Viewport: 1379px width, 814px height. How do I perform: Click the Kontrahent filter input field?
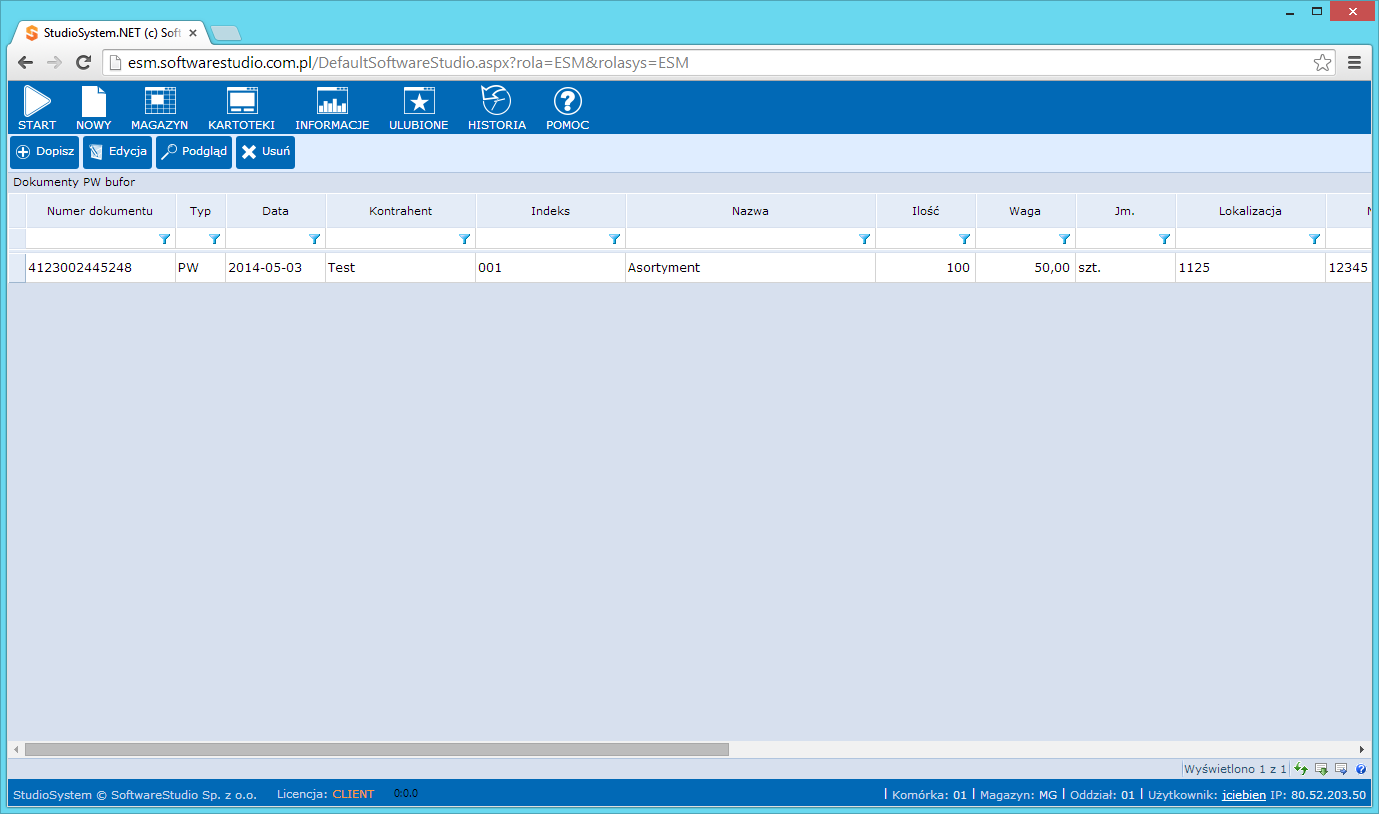point(392,239)
